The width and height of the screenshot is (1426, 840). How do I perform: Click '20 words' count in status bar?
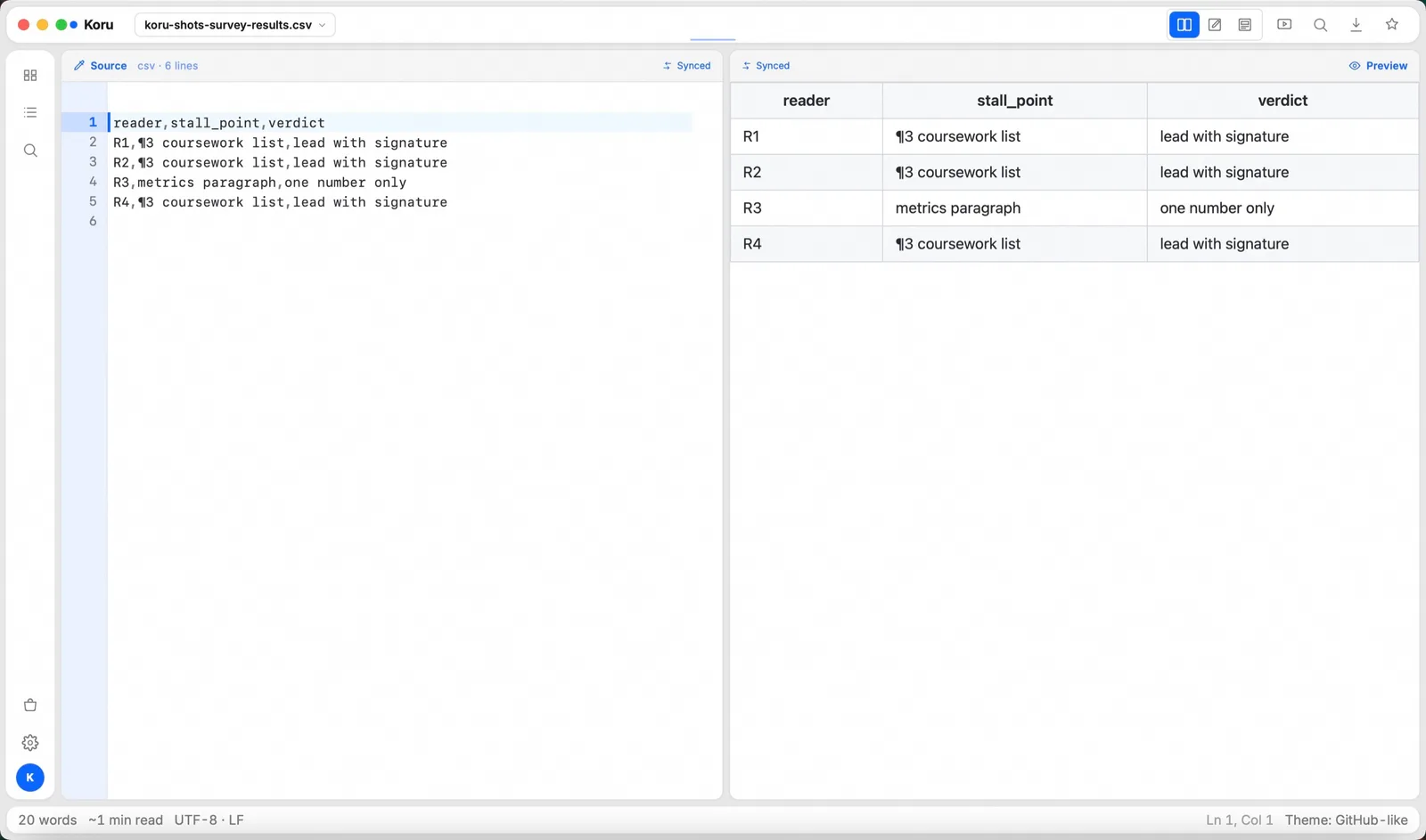47,820
